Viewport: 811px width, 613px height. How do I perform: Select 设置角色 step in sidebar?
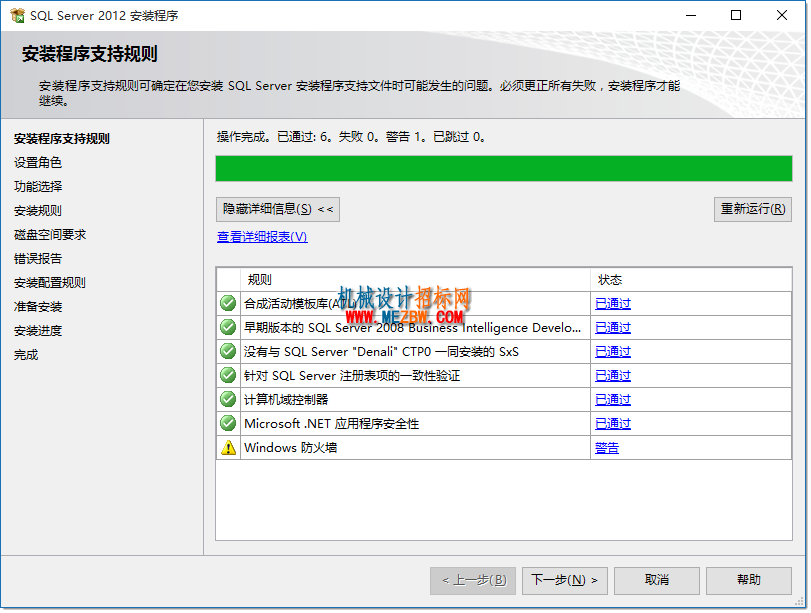[38, 162]
